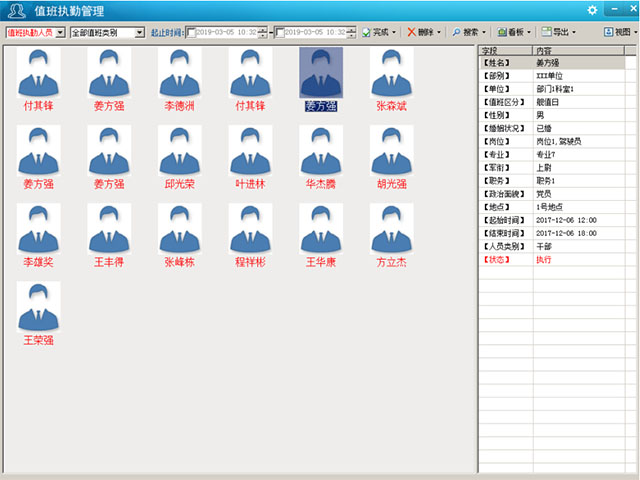Select the avatar of 叶进林
The width and height of the screenshot is (640, 480).
pos(250,151)
